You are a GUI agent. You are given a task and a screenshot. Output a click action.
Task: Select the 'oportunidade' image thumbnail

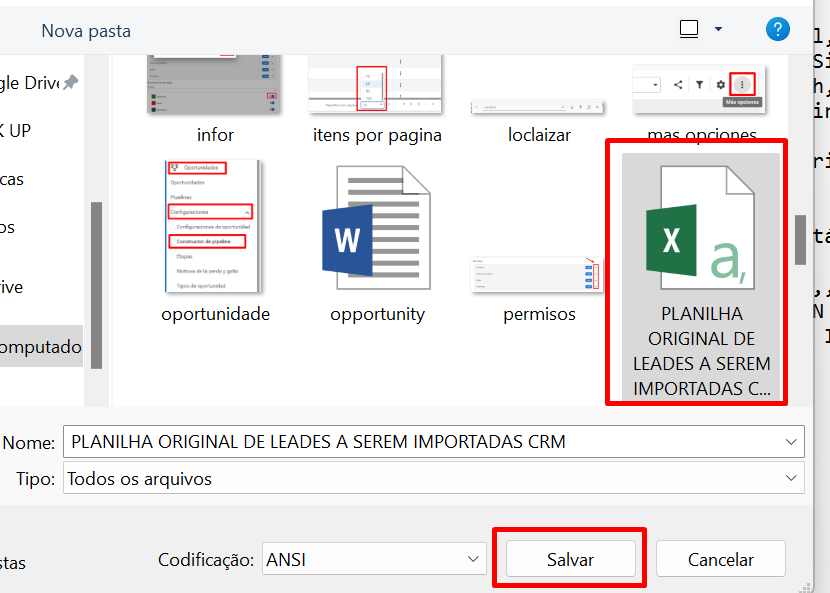pos(213,226)
